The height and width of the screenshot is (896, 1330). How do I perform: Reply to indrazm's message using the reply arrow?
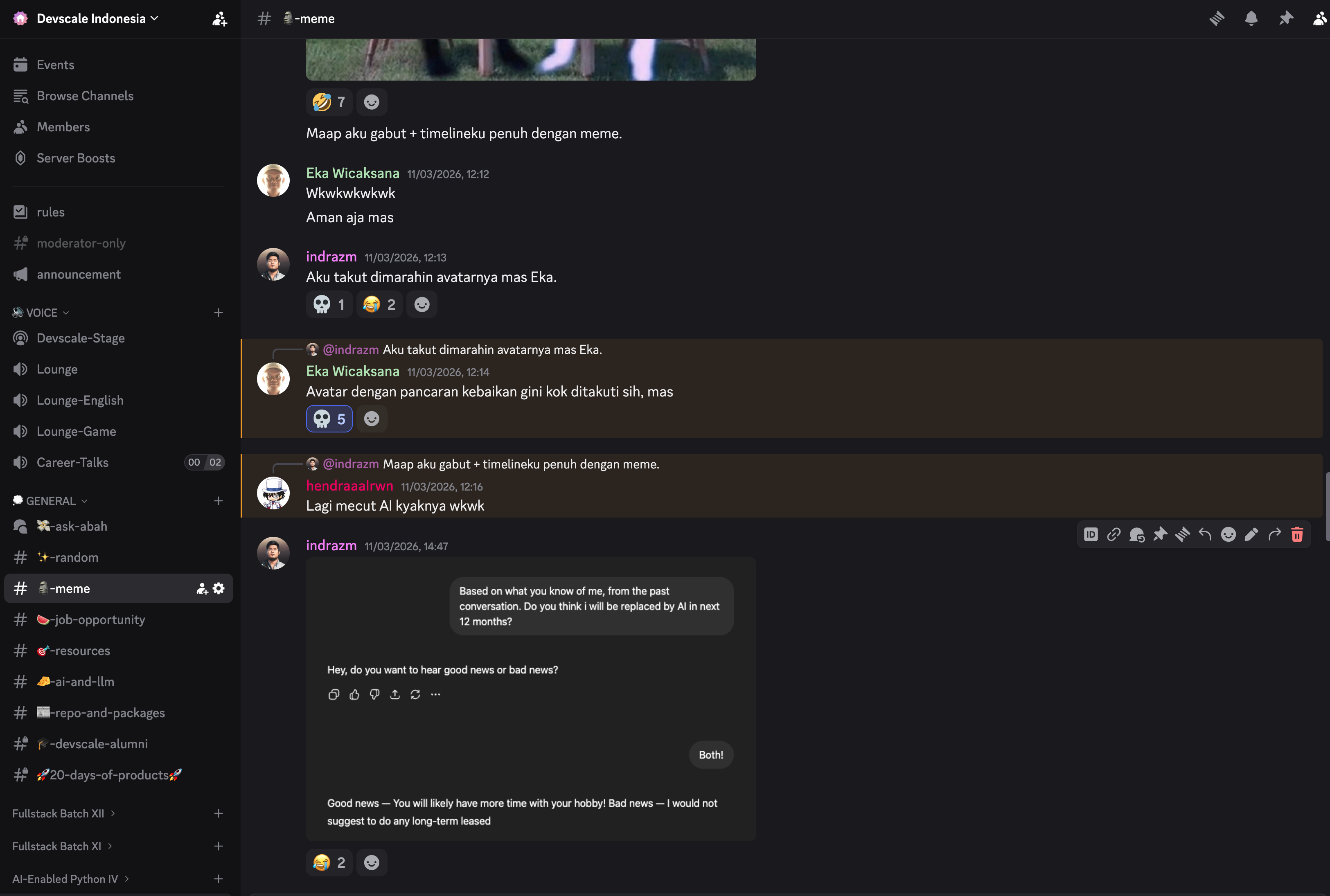point(1205,534)
